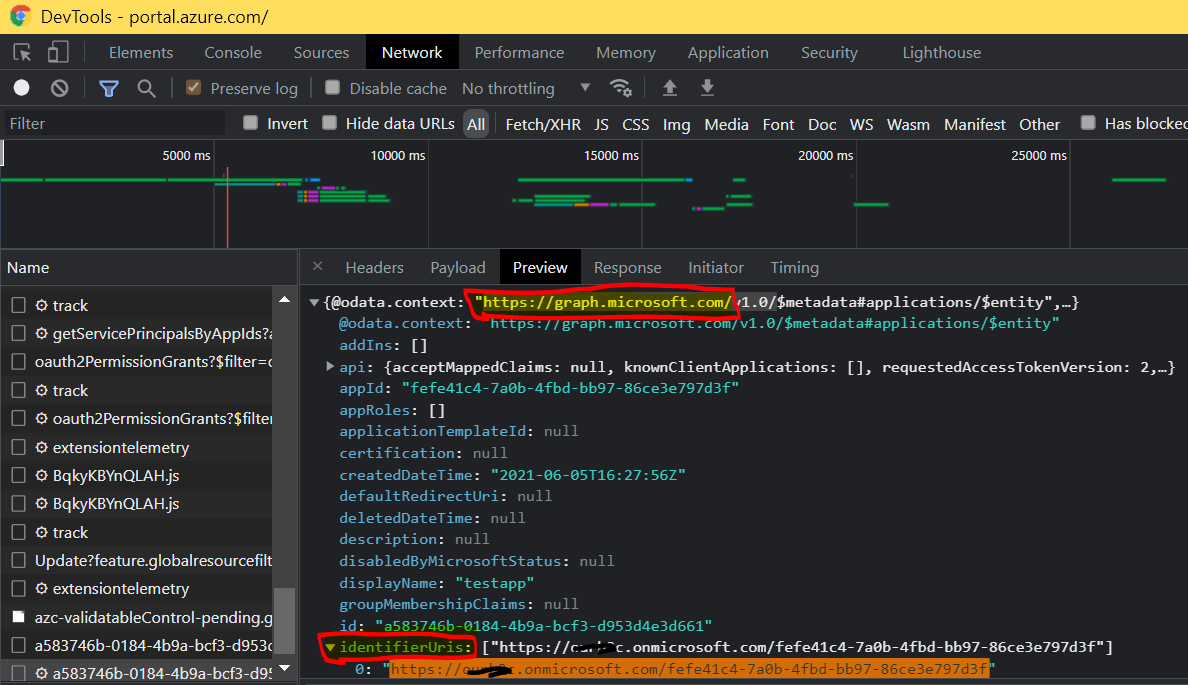Filter requests by WS type
1188x685 pixels.
click(x=861, y=124)
